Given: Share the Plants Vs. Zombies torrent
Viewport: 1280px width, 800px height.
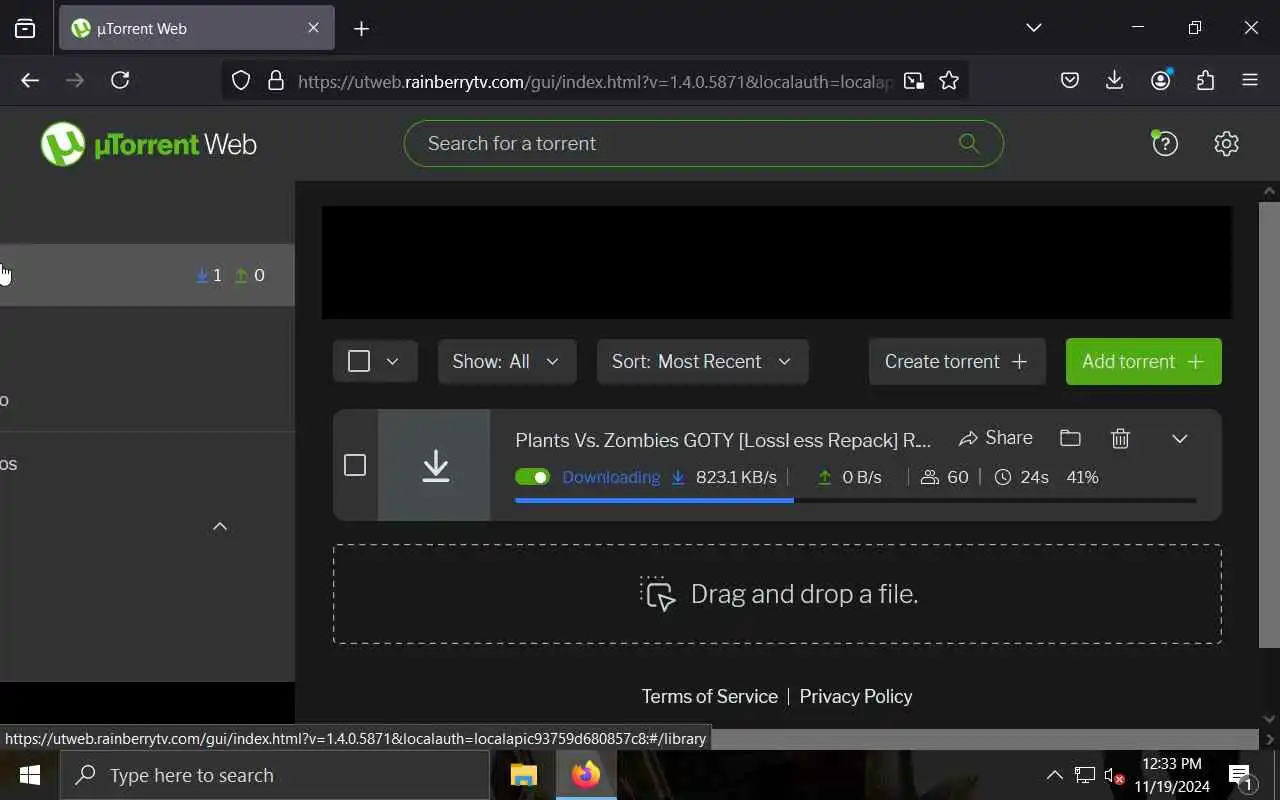Looking at the screenshot, I should click(x=995, y=438).
